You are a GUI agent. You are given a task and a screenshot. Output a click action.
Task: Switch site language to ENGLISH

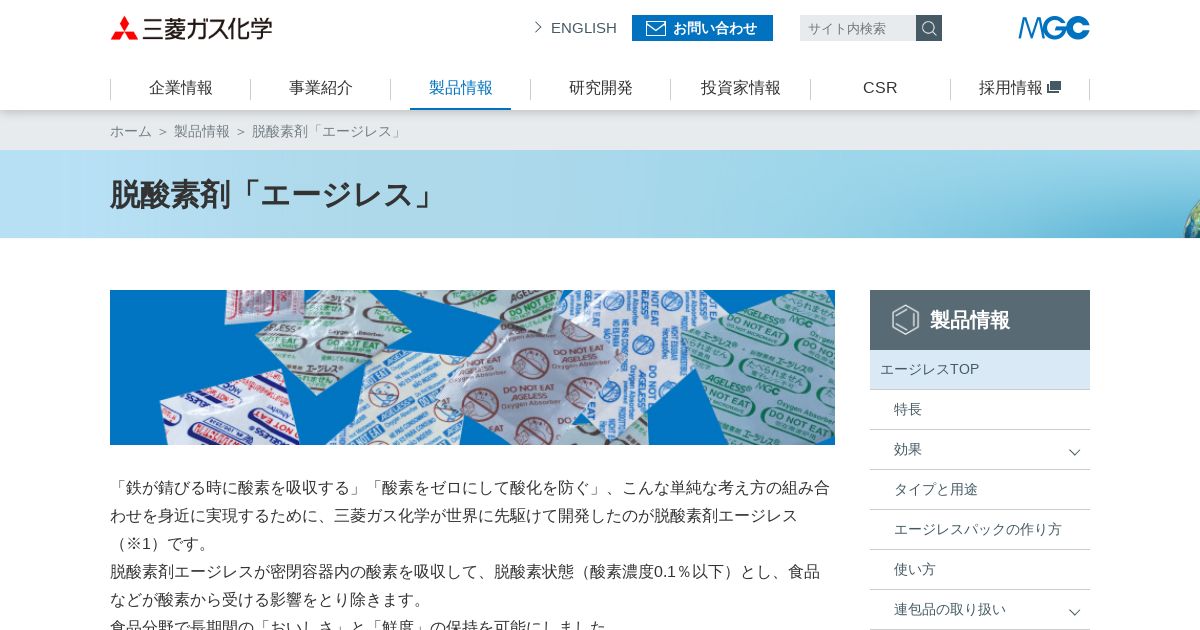coord(584,28)
